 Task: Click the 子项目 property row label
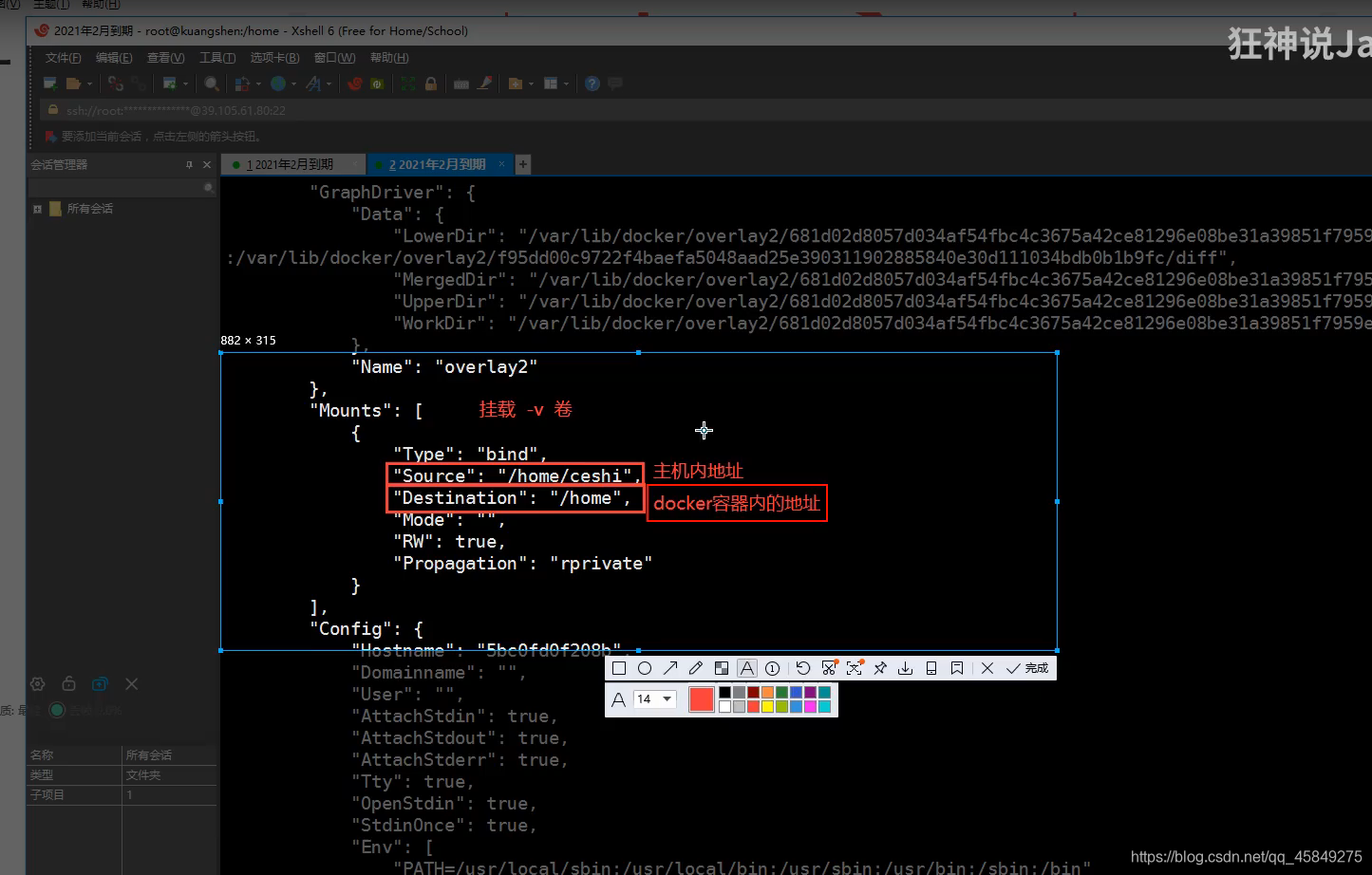pyautogui.click(x=47, y=795)
